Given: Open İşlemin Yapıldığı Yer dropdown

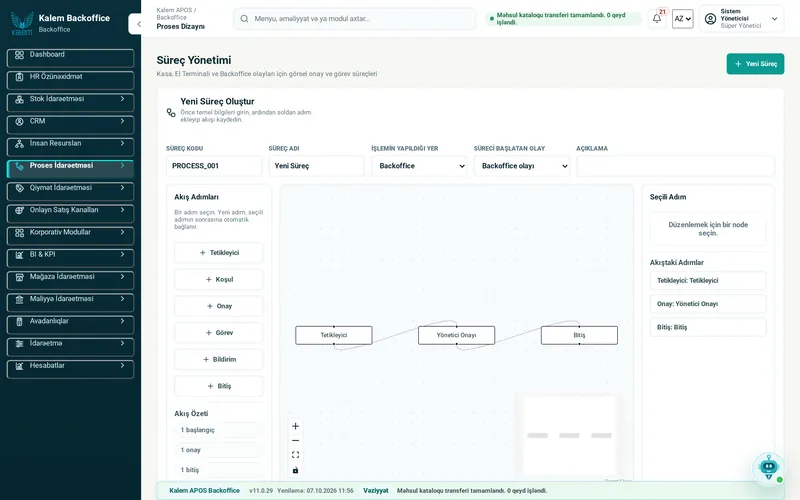Looking at the screenshot, I should click(x=419, y=166).
